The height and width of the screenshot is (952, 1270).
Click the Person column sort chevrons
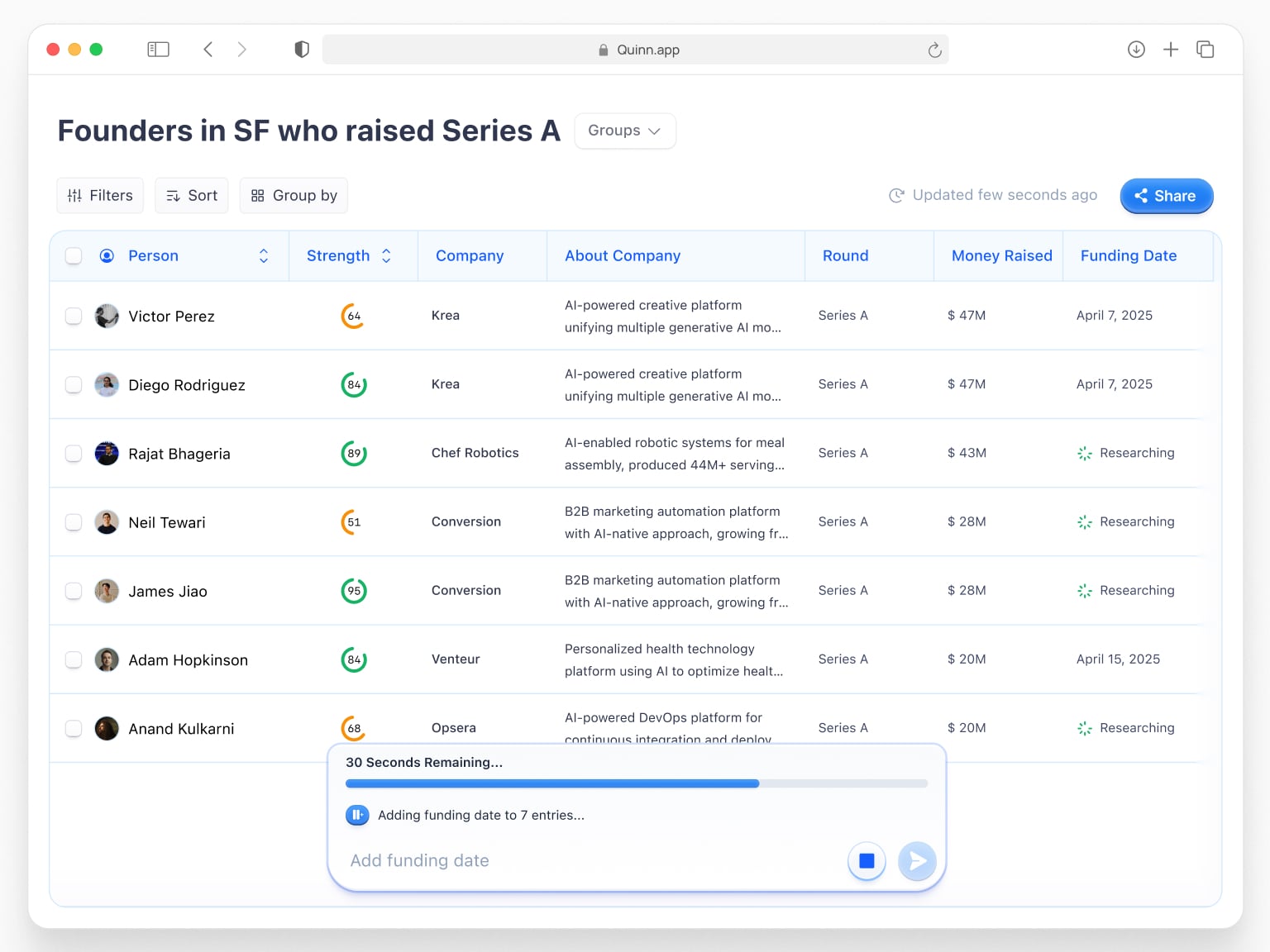[x=264, y=256]
